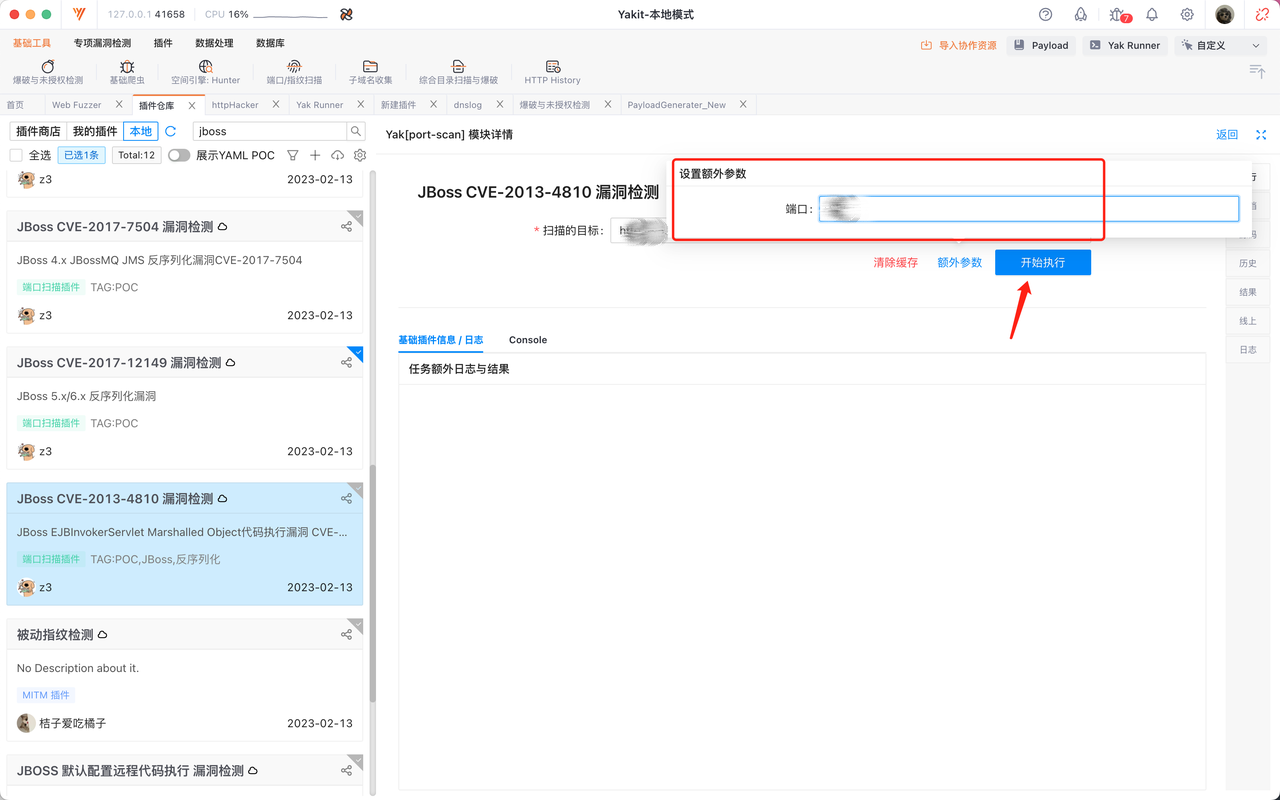Select the 本地 plugin source
This screenshot has width=1280, height=800.
(x=141, y=131)
